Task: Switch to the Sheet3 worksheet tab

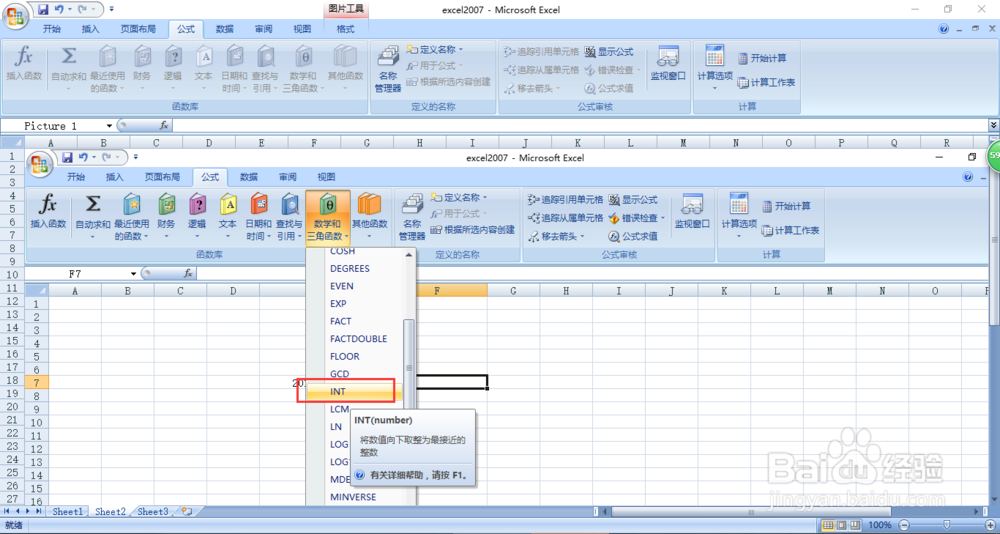Action: tap(153, 512)
